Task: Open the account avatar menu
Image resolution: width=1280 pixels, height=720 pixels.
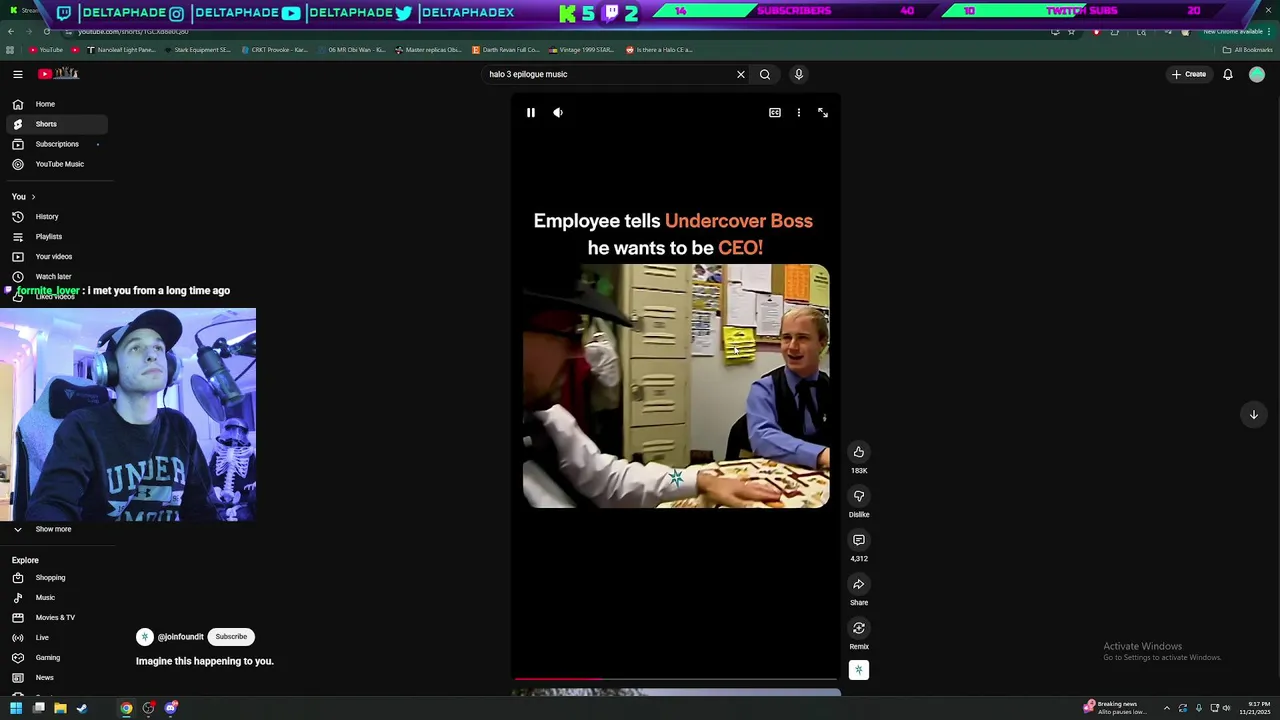Action: (1257, 74)
